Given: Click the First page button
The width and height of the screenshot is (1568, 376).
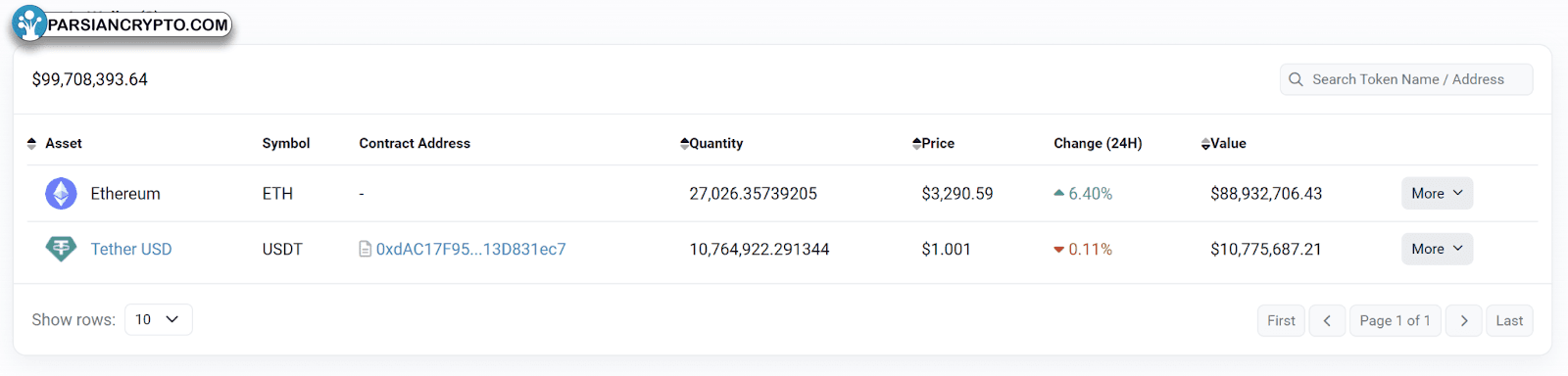Looking at the screenshot, I should pos(1281,320).
